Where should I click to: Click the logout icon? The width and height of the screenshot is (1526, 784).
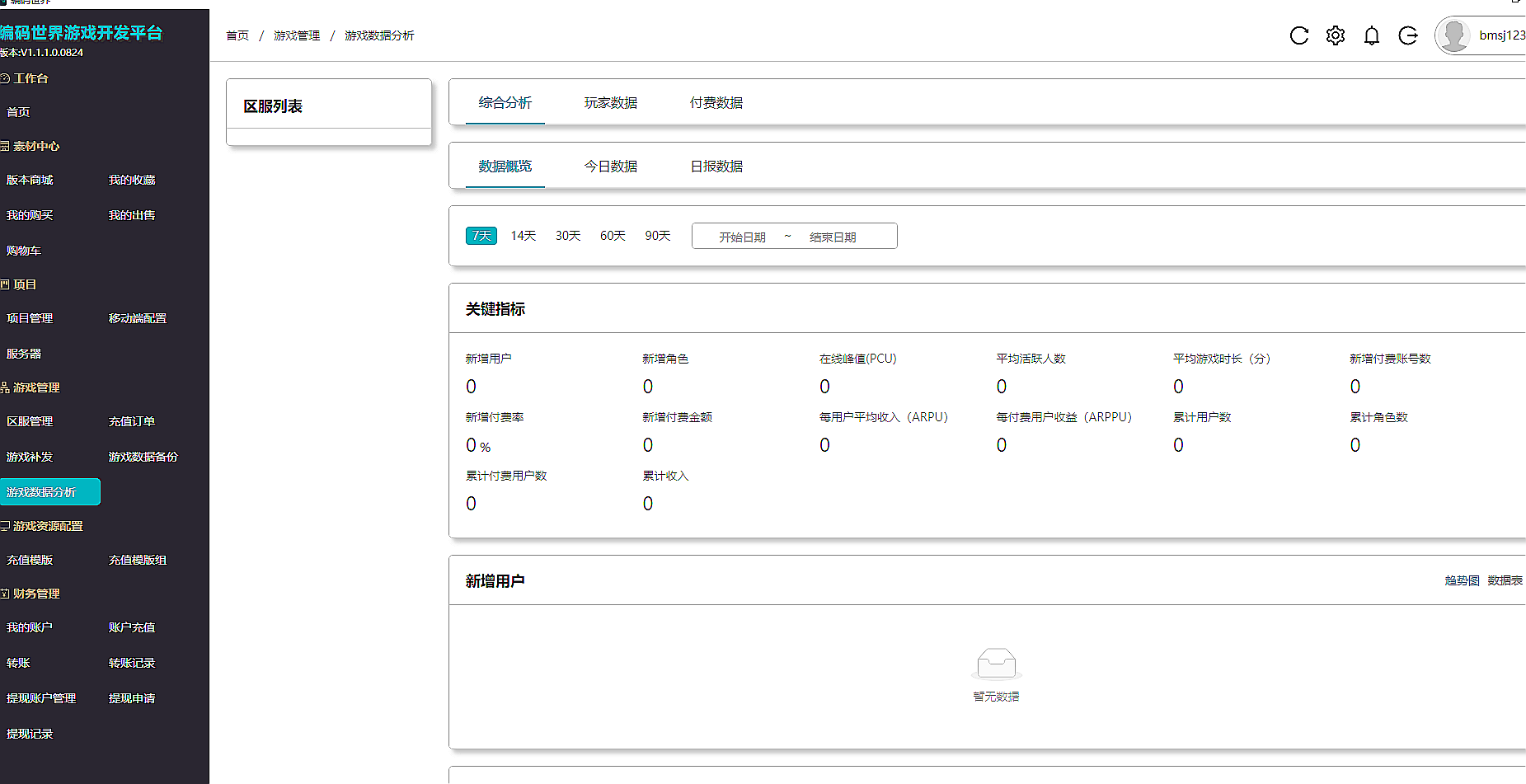(1407, 35)
